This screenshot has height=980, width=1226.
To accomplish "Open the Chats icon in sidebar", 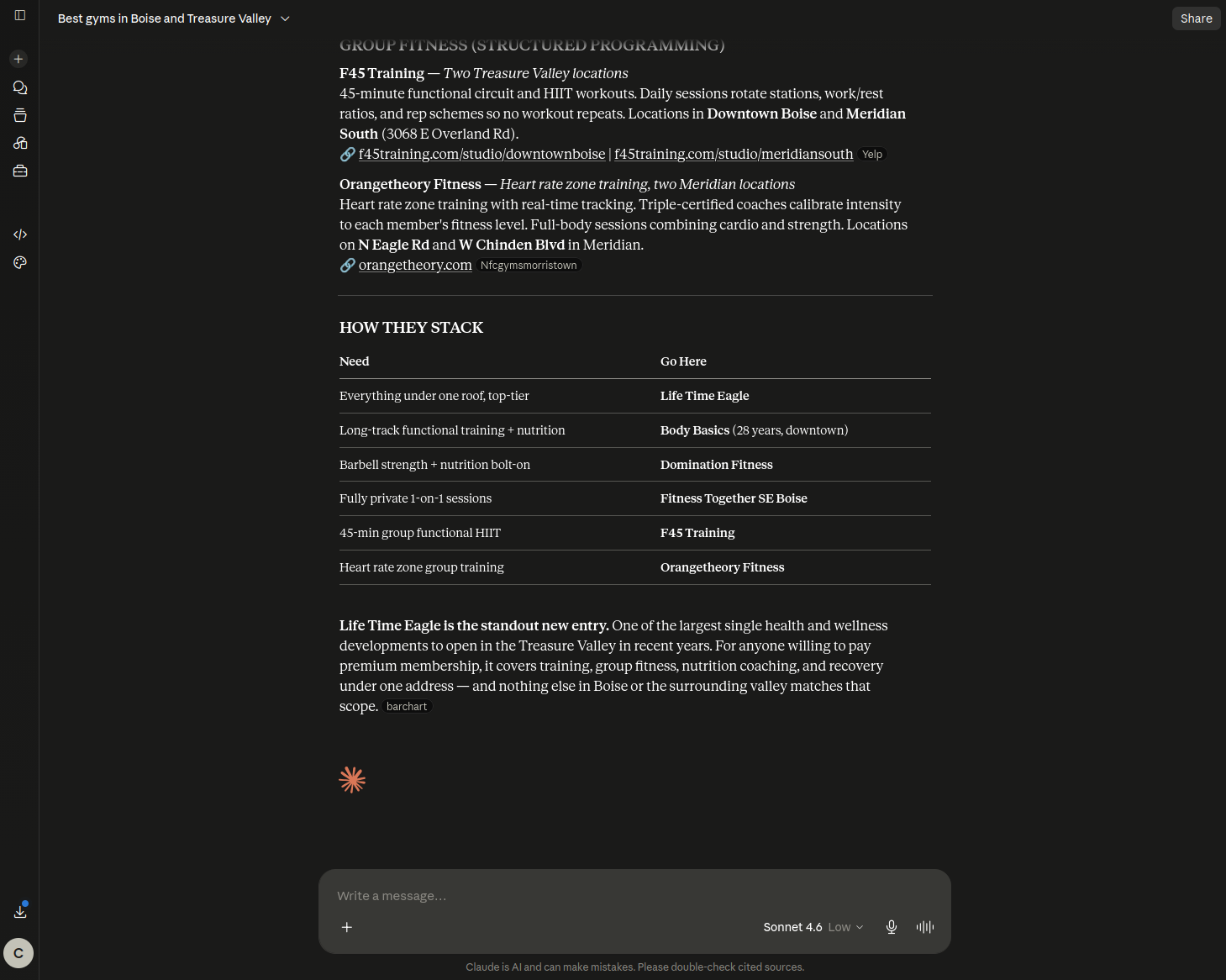I will [20, 87].
